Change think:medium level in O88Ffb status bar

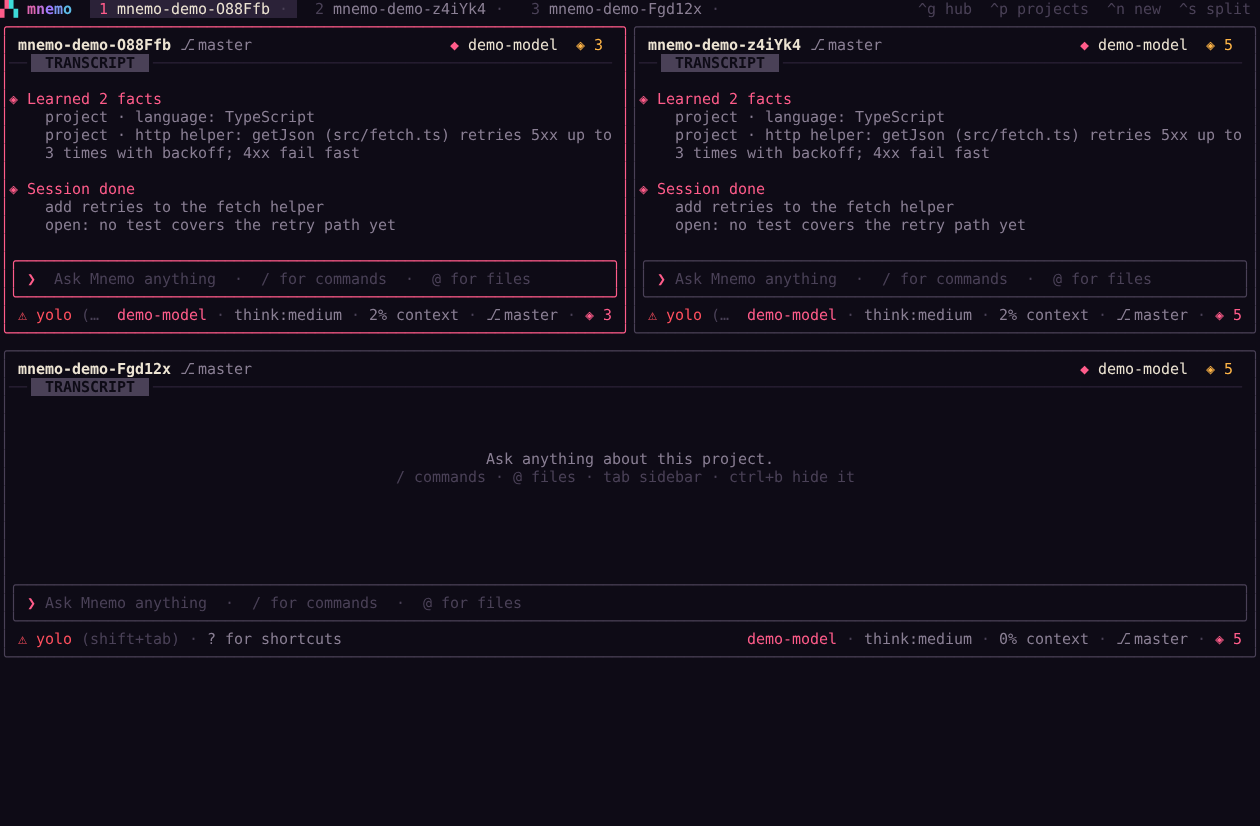pos(288,315)
